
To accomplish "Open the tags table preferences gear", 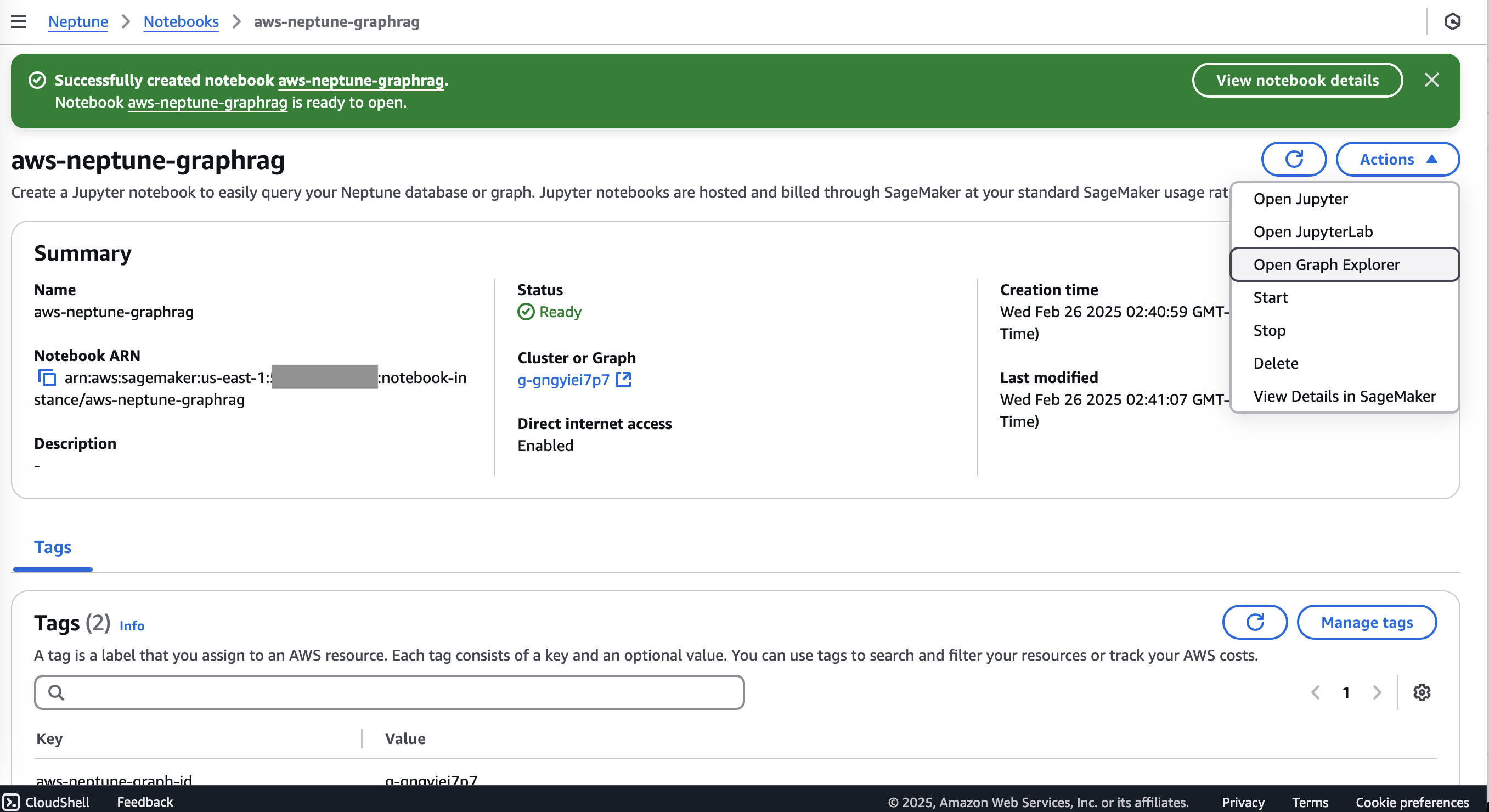I will pos(1422,692).
